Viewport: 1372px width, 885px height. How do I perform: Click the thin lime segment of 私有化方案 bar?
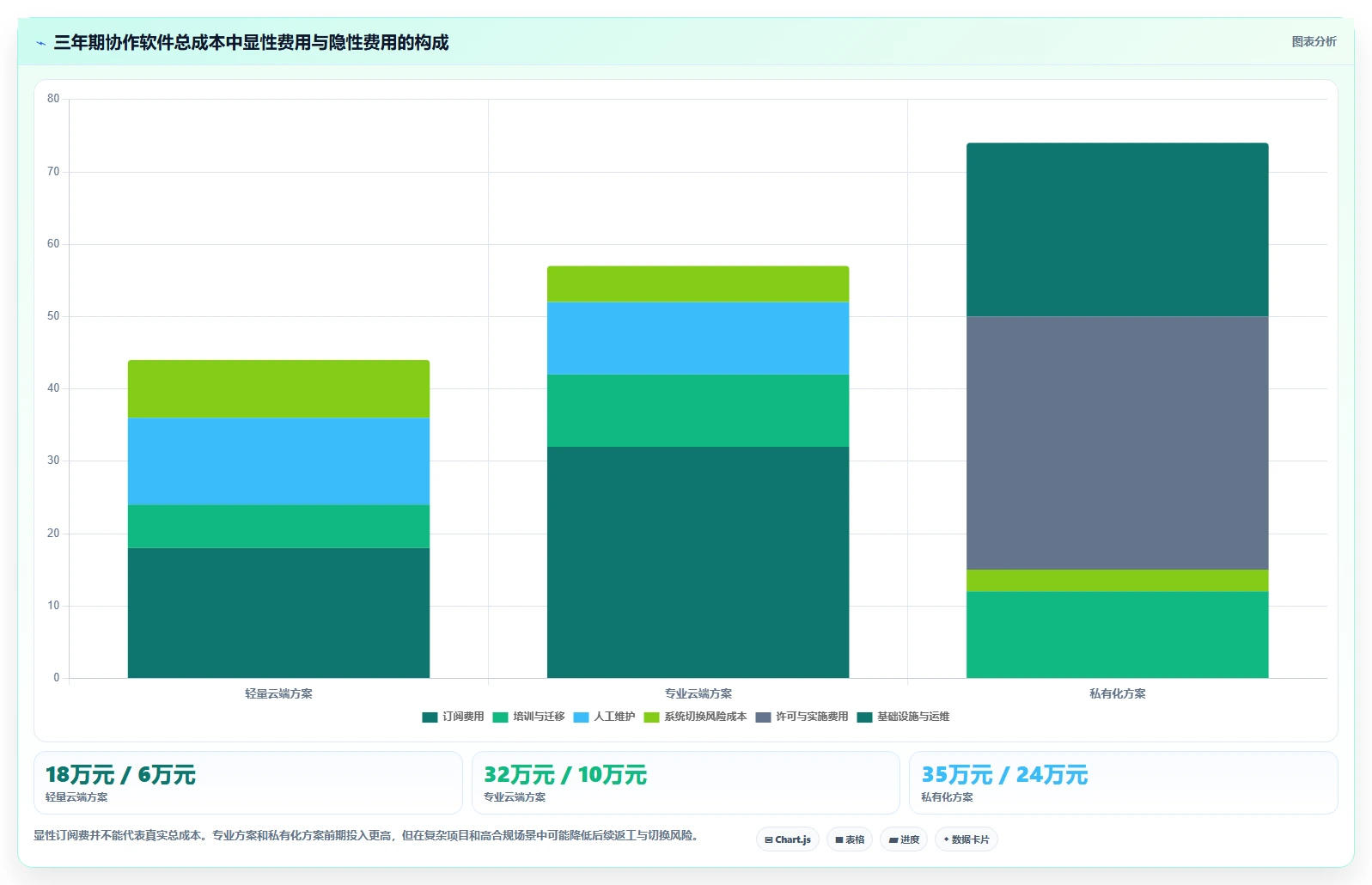point(1117,580)
